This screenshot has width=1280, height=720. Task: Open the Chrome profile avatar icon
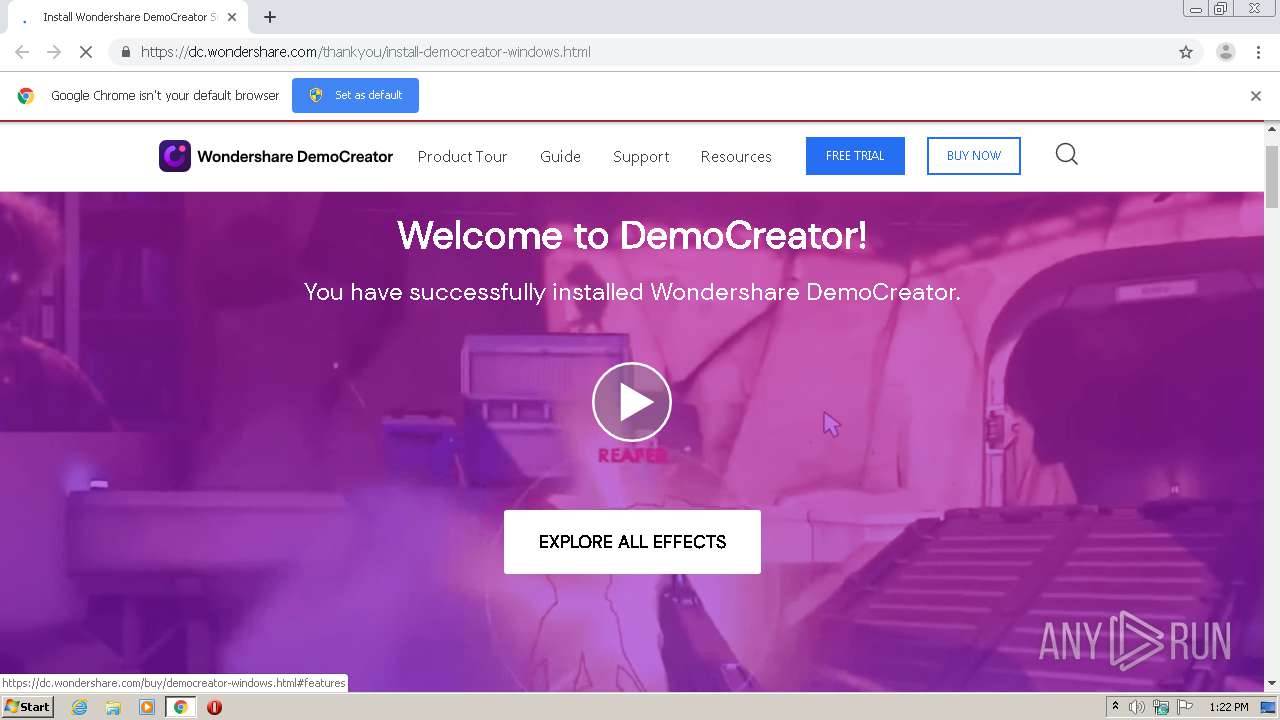(x=1226, y=52)
